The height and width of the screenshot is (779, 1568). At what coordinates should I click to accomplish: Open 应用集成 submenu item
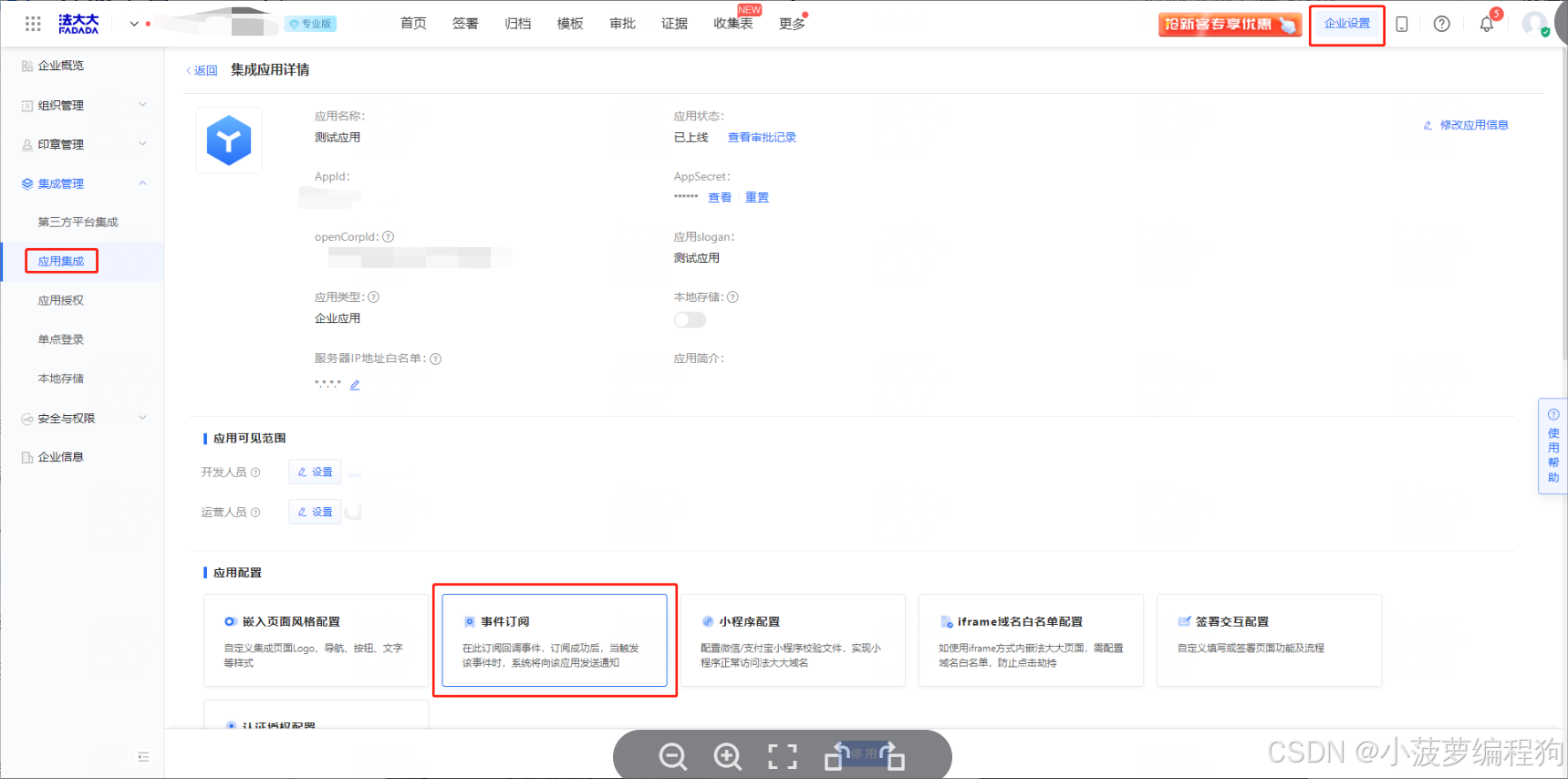(x=61, y=261)
